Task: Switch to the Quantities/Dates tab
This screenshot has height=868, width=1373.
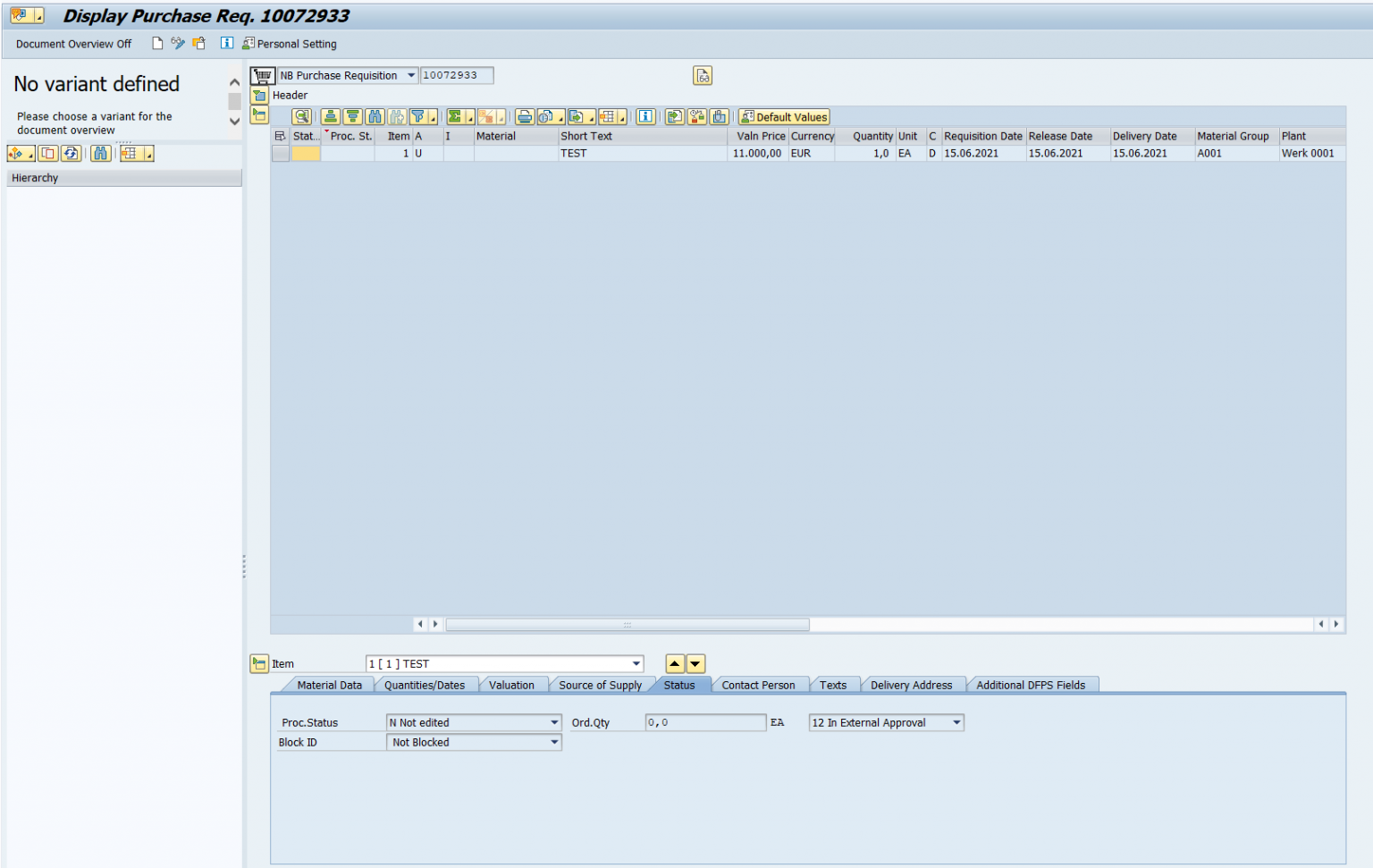Action: tap(425, 684)
